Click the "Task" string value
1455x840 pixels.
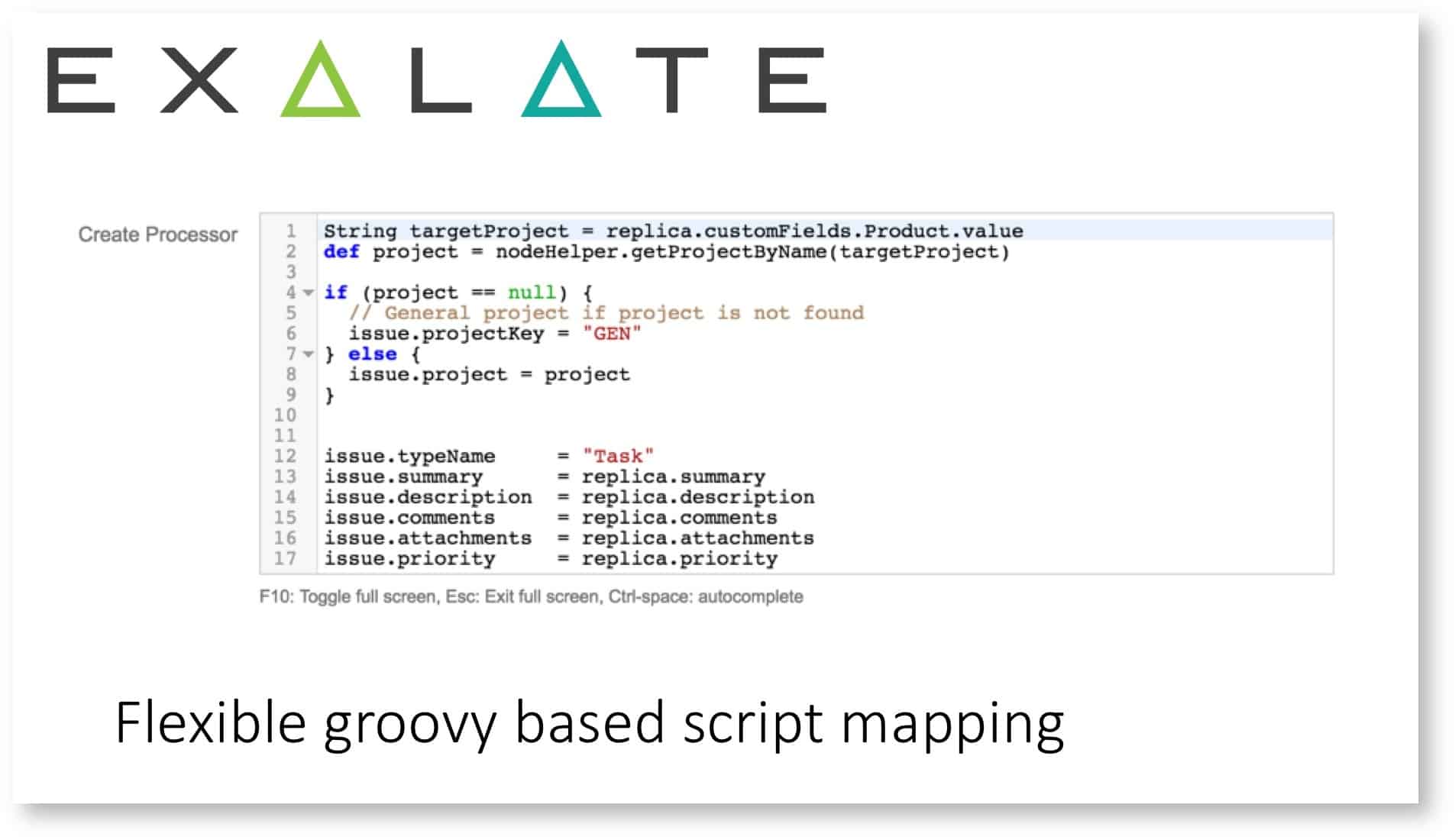617,456
